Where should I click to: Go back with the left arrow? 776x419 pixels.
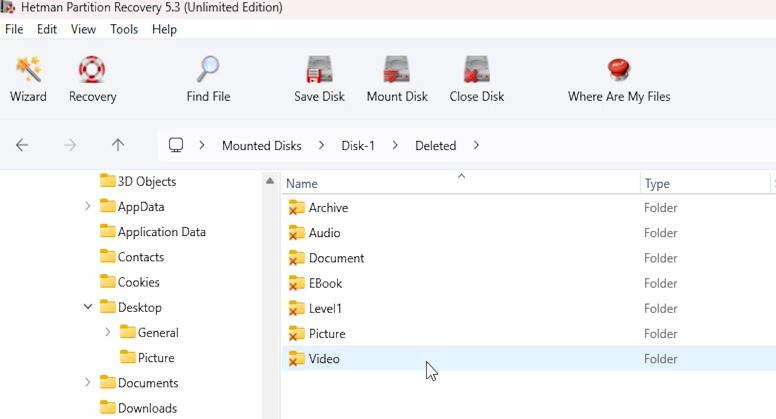click(22, 145)
